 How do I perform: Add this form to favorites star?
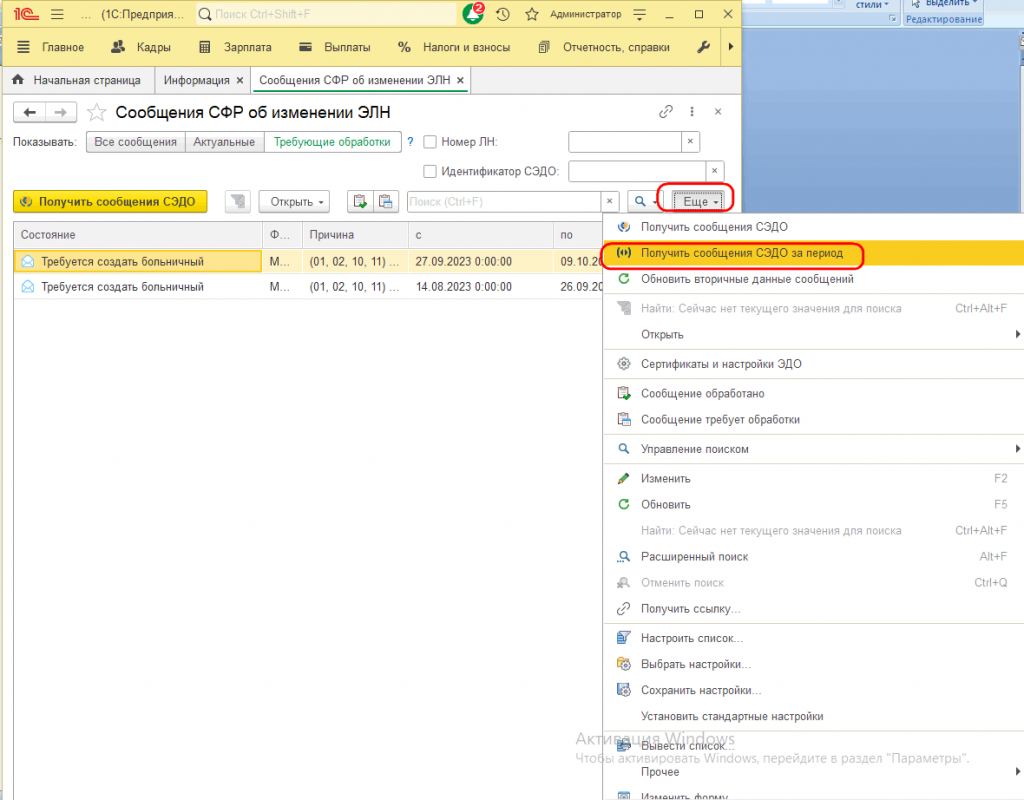point(97,112)
